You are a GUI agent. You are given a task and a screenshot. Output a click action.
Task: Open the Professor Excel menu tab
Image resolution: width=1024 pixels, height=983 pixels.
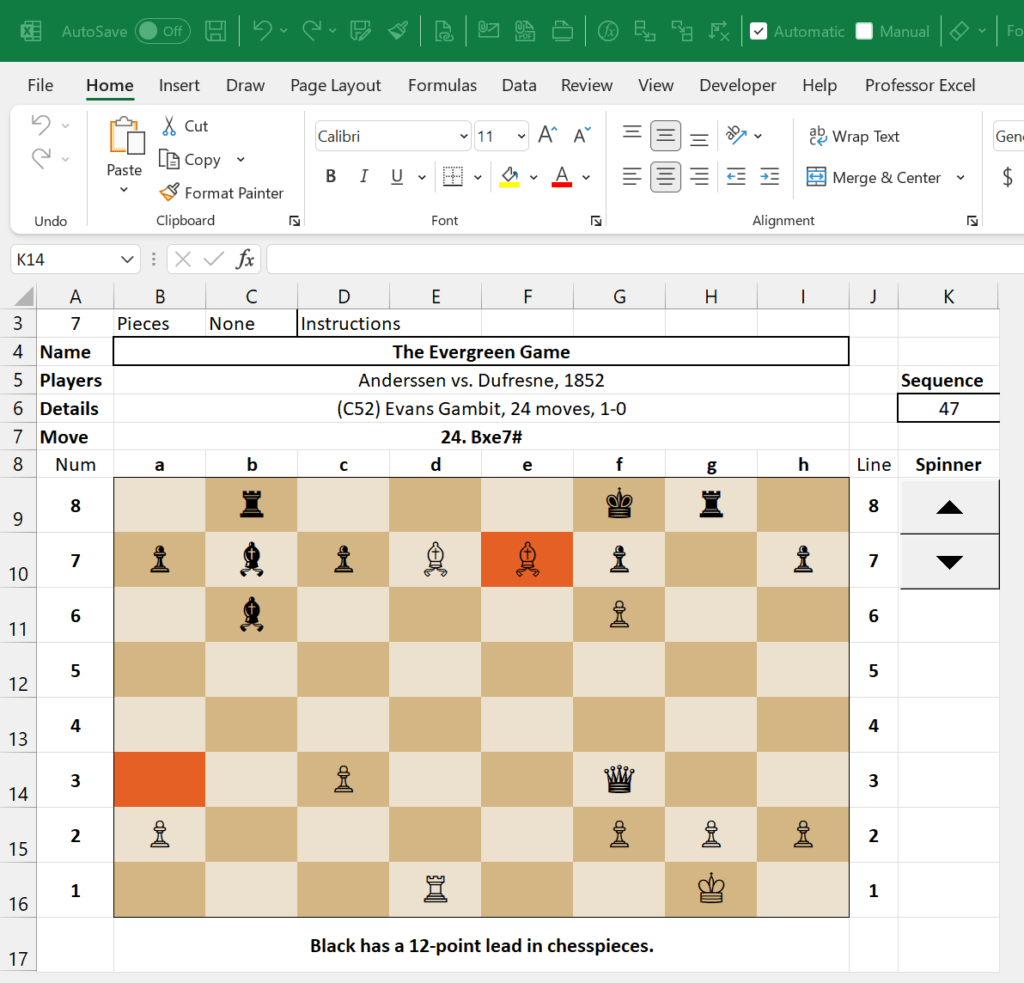(919, 85)
